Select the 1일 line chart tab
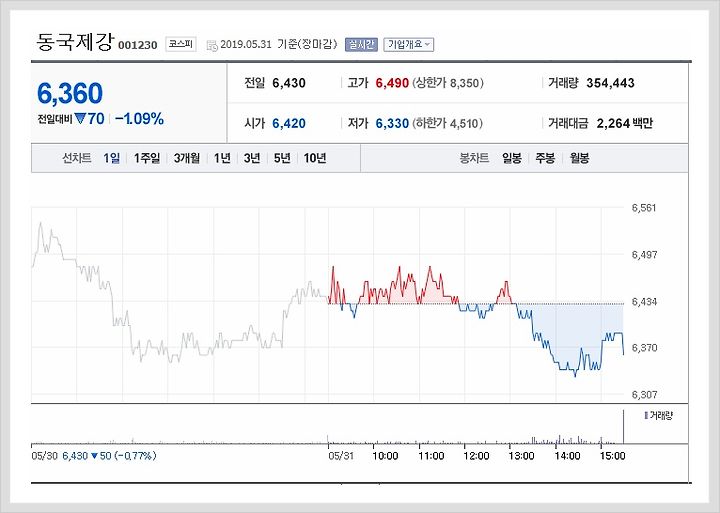The image size is (720, 513). pos(112,158)
